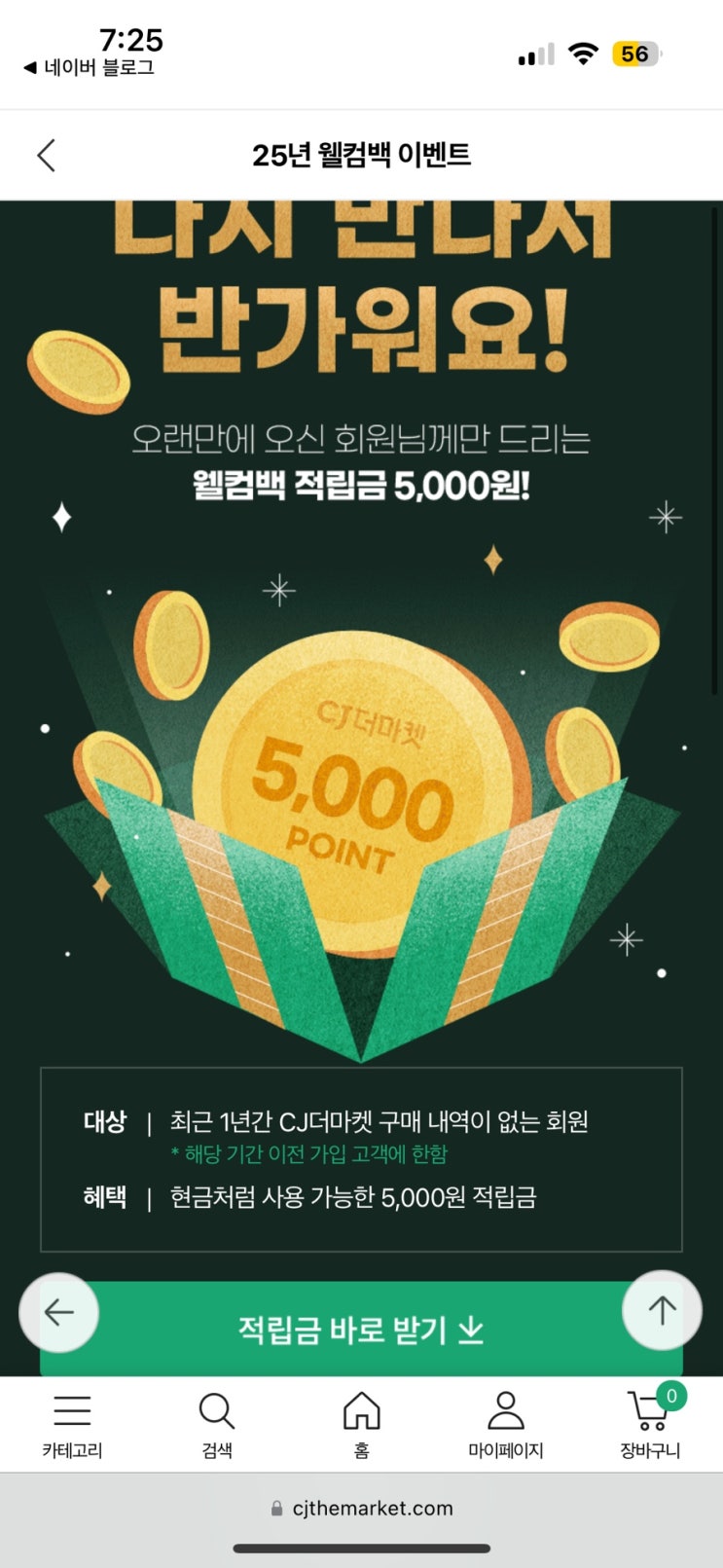Open the 카테고리 hamburger menu
This screenshot has width=723, height=1568.
72,1410
